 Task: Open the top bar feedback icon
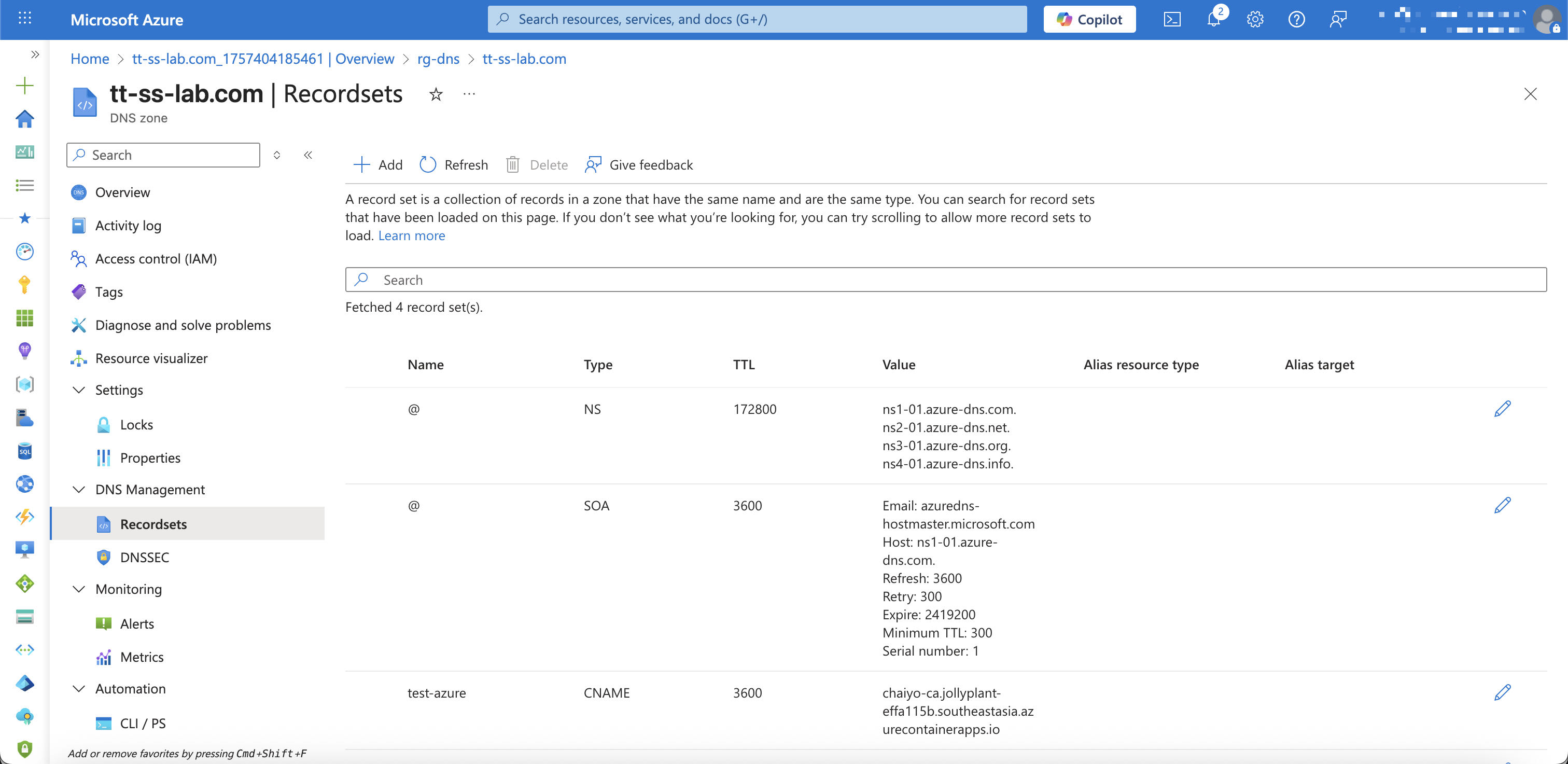[x=1338, y=20]
